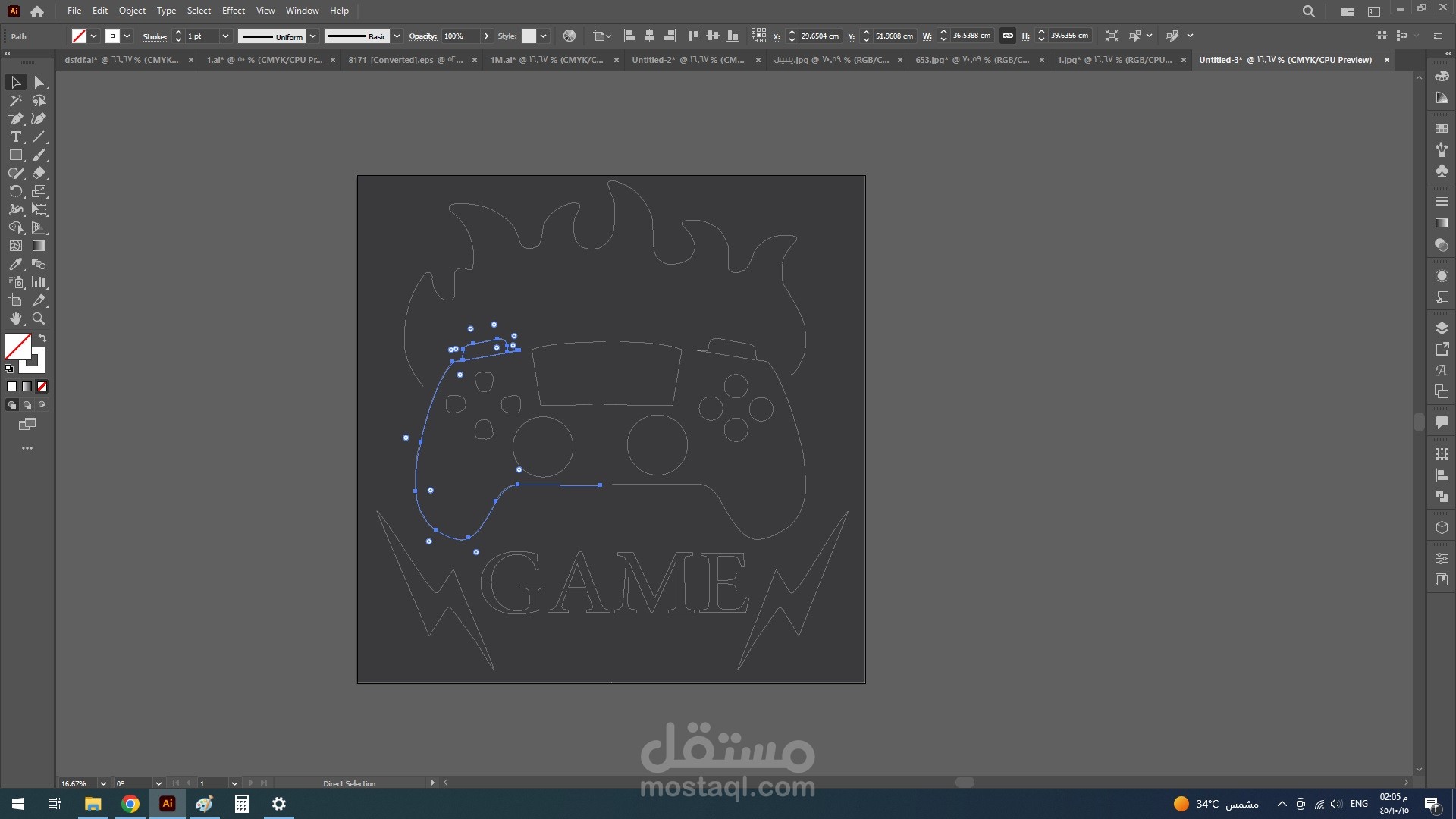
Task: Open the Layers panel icon
Action: (1442, 328)
